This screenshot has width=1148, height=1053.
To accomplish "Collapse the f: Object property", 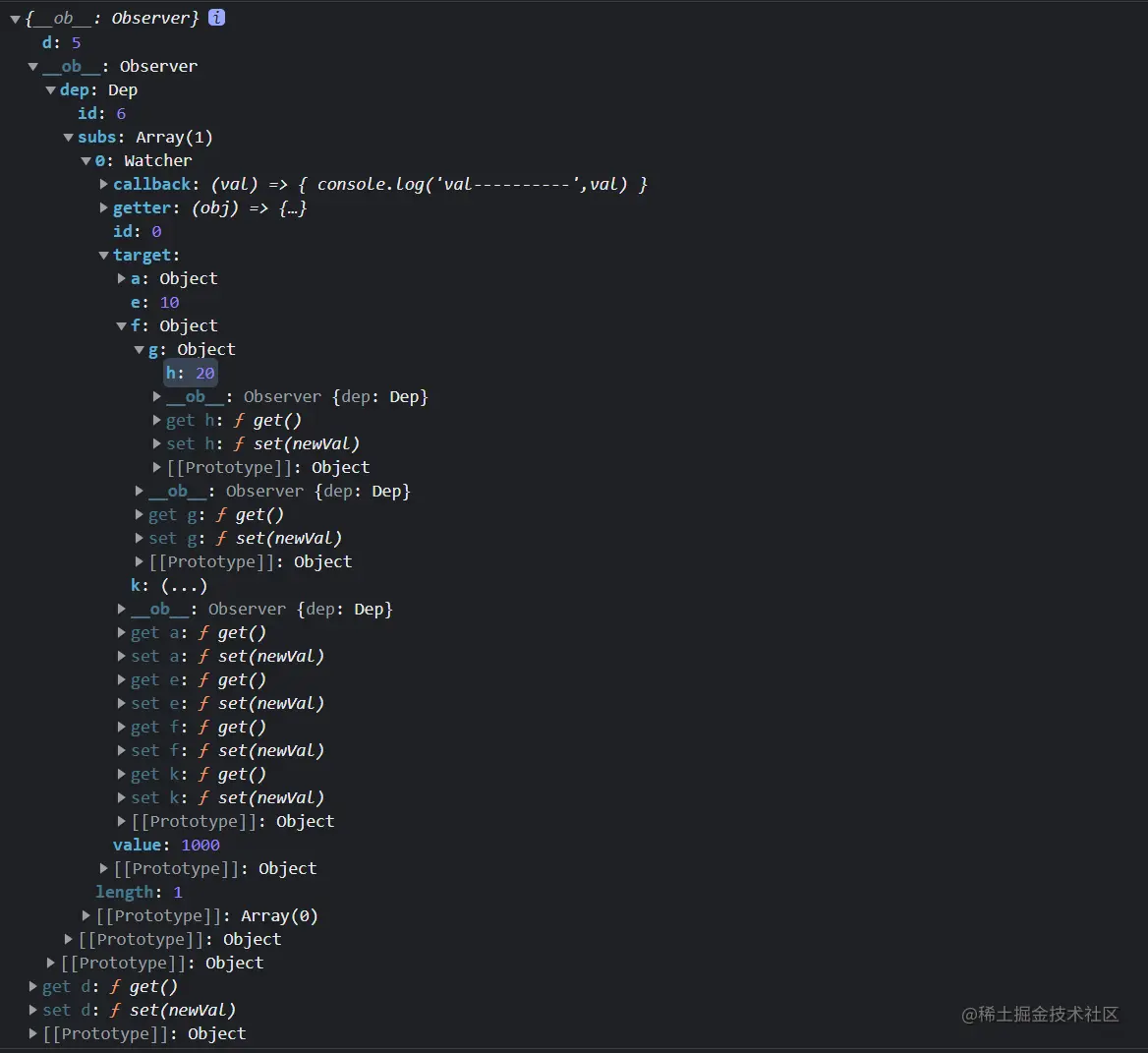I will click(x=122, y=325).
